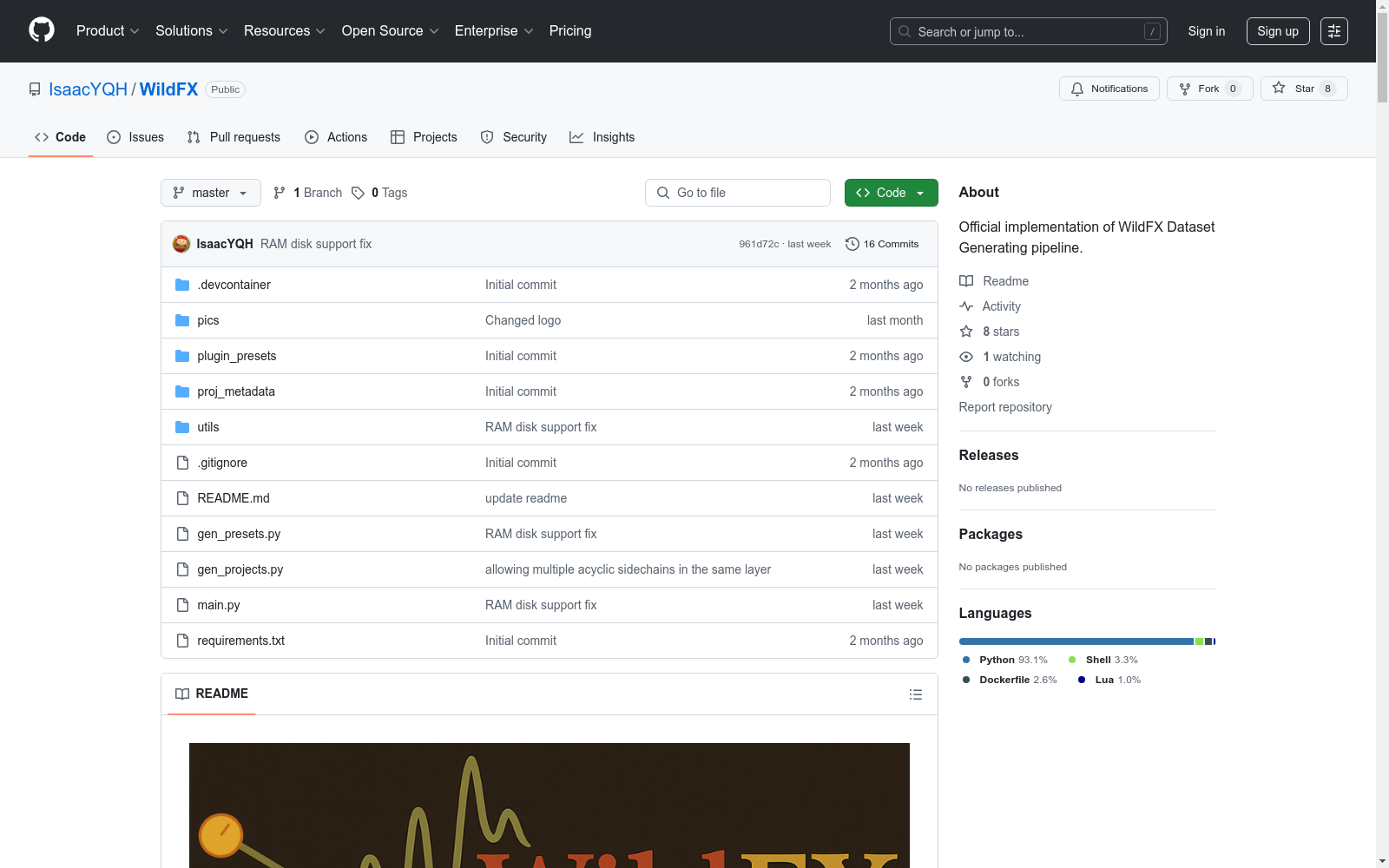Click the README book icon in README header

point(182,694)
